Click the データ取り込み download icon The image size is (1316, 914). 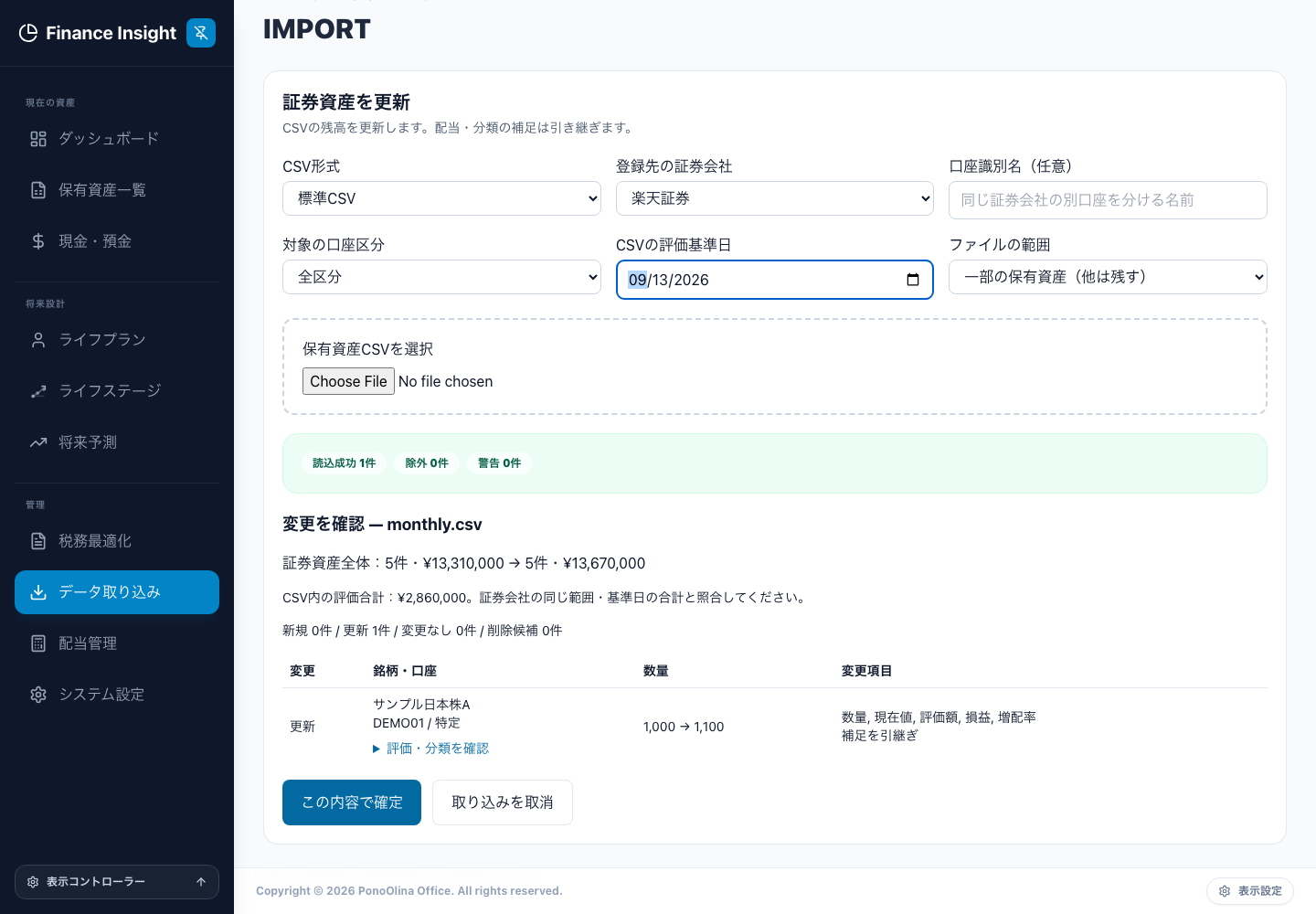click(38, 592)
